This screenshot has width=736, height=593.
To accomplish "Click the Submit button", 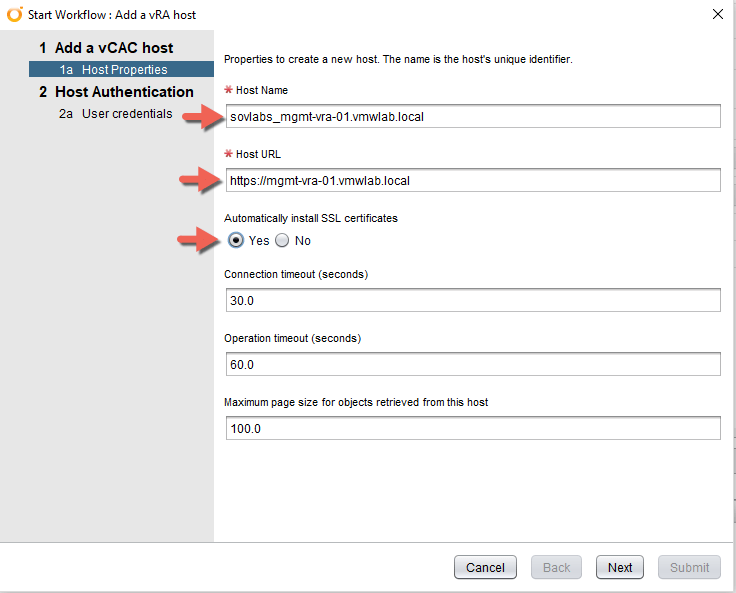I will (689, 567).
